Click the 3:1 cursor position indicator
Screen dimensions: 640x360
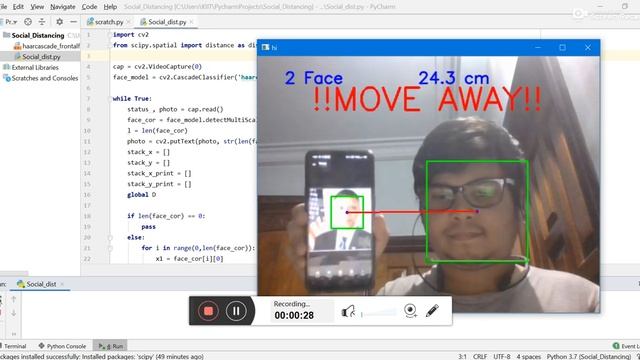[462, 356]
